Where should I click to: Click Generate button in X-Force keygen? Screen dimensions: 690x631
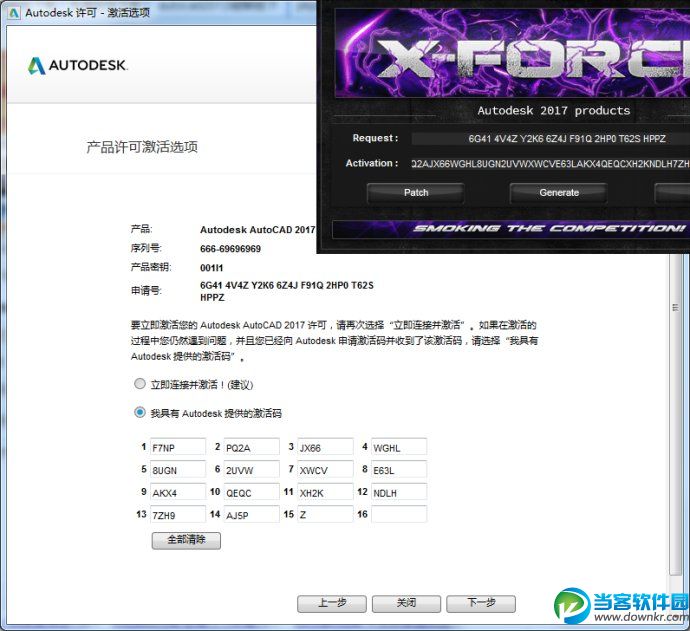tap(559, 193)
